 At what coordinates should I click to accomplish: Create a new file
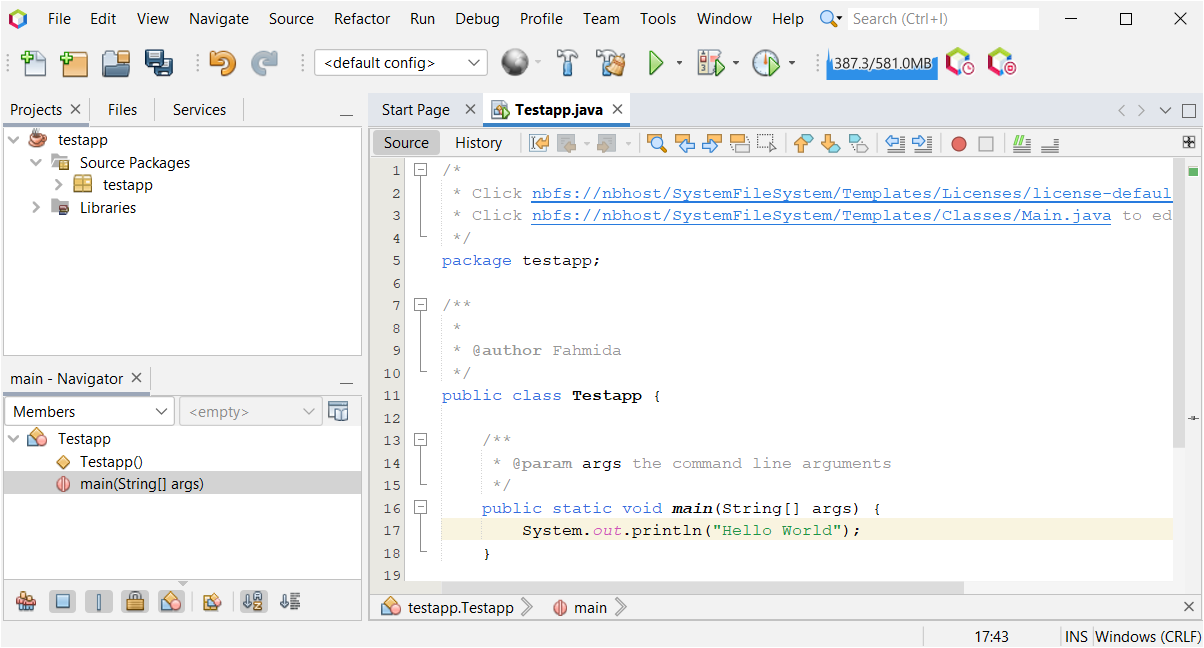pos(33,62)
